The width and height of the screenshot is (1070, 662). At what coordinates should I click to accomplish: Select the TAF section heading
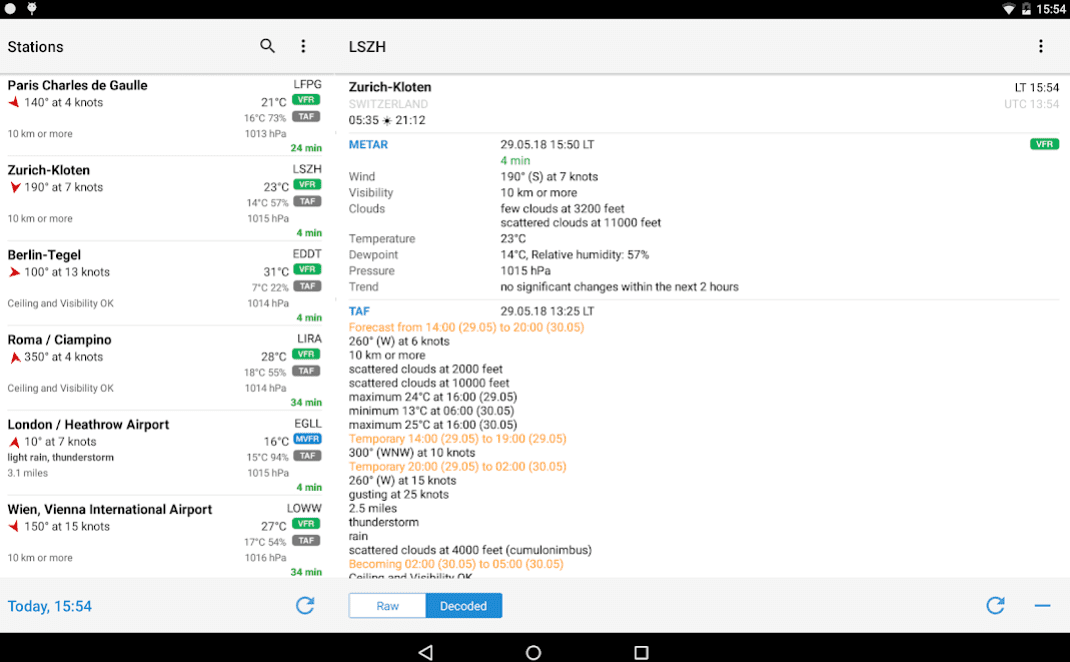pyautogui.click(x=359, y=310)
